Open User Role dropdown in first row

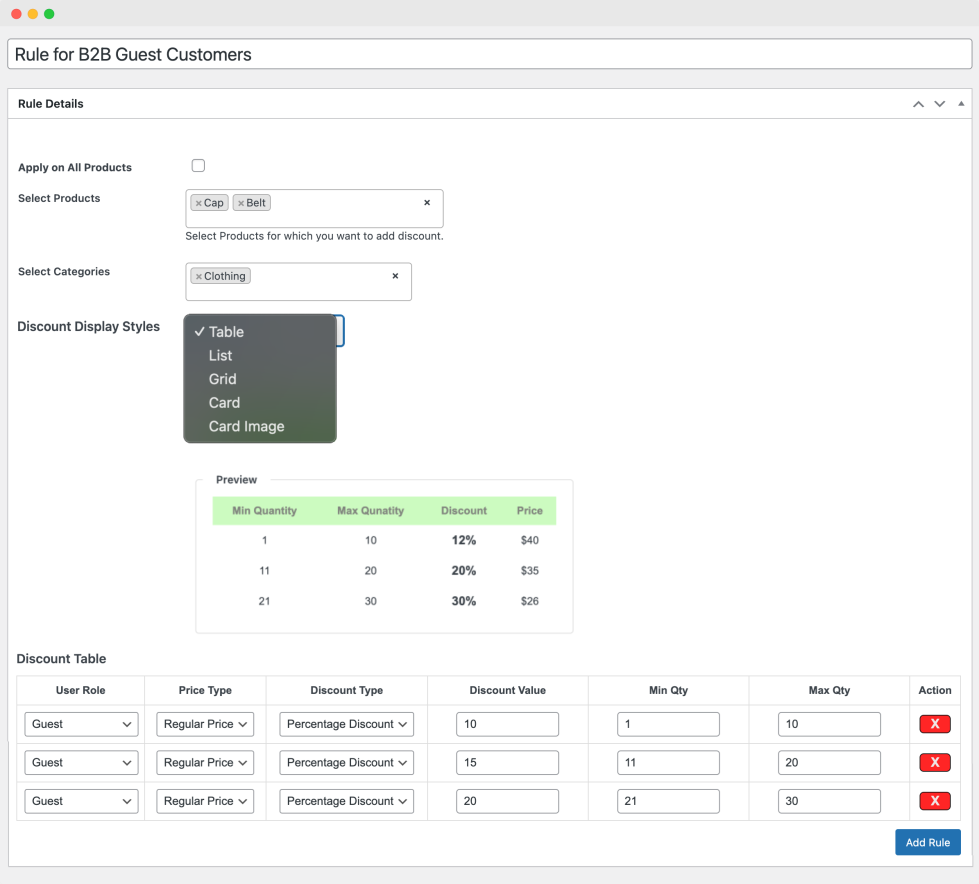pos(81,724)
